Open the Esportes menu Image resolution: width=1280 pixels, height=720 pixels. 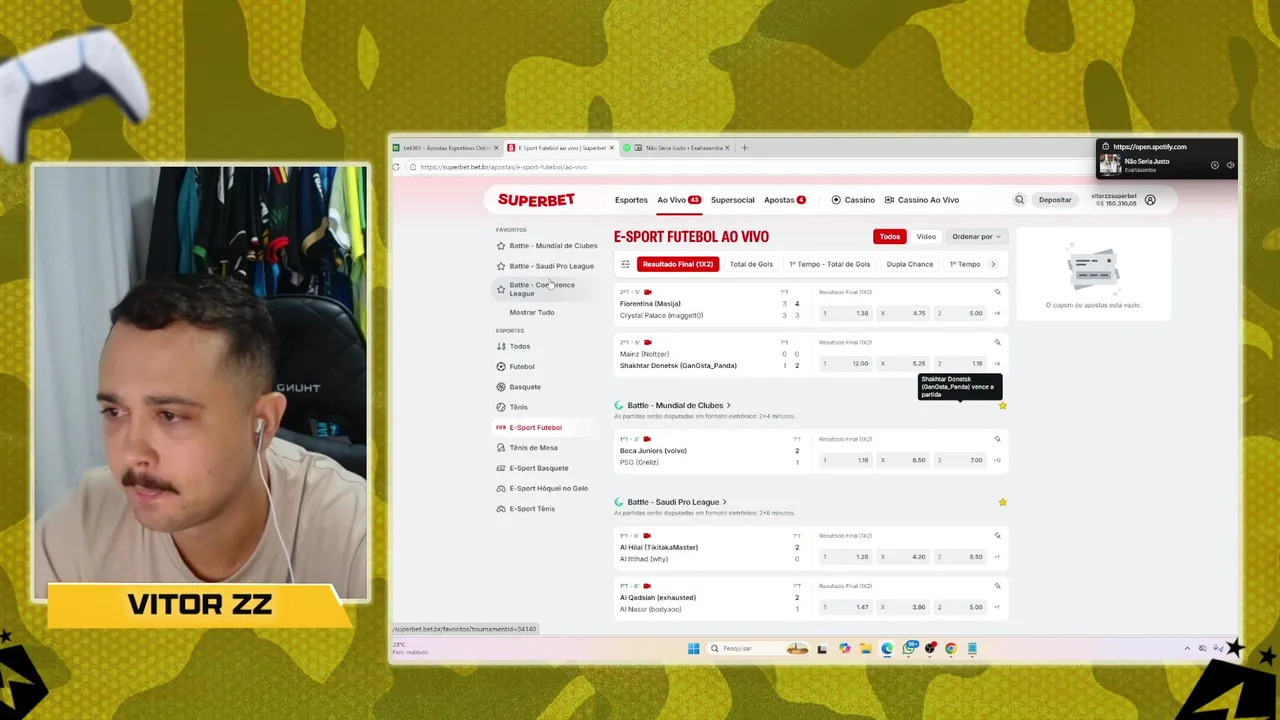tap(631, 200)
